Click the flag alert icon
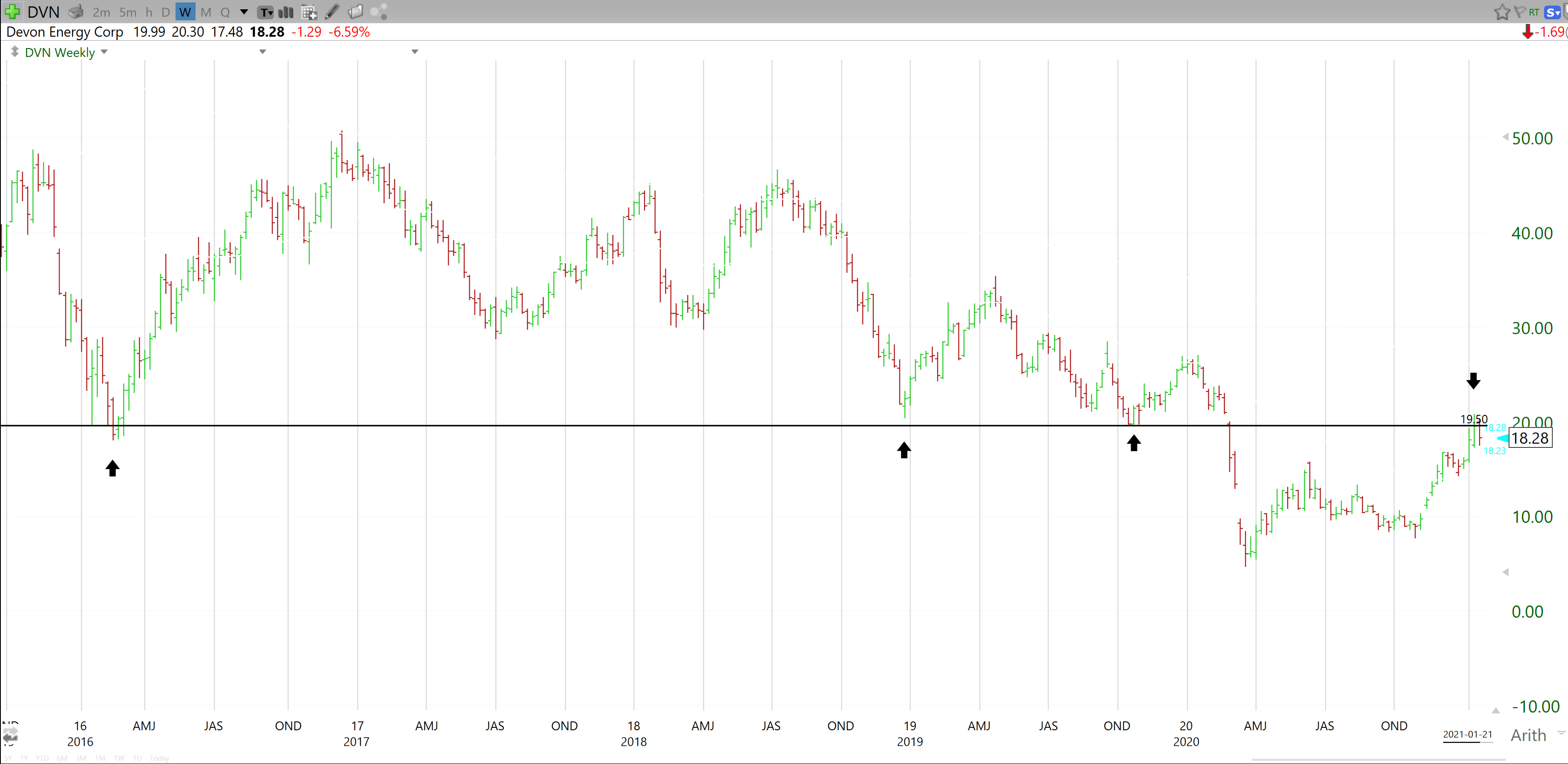Screen dimensions: 1568x764 pos(1520,11)
